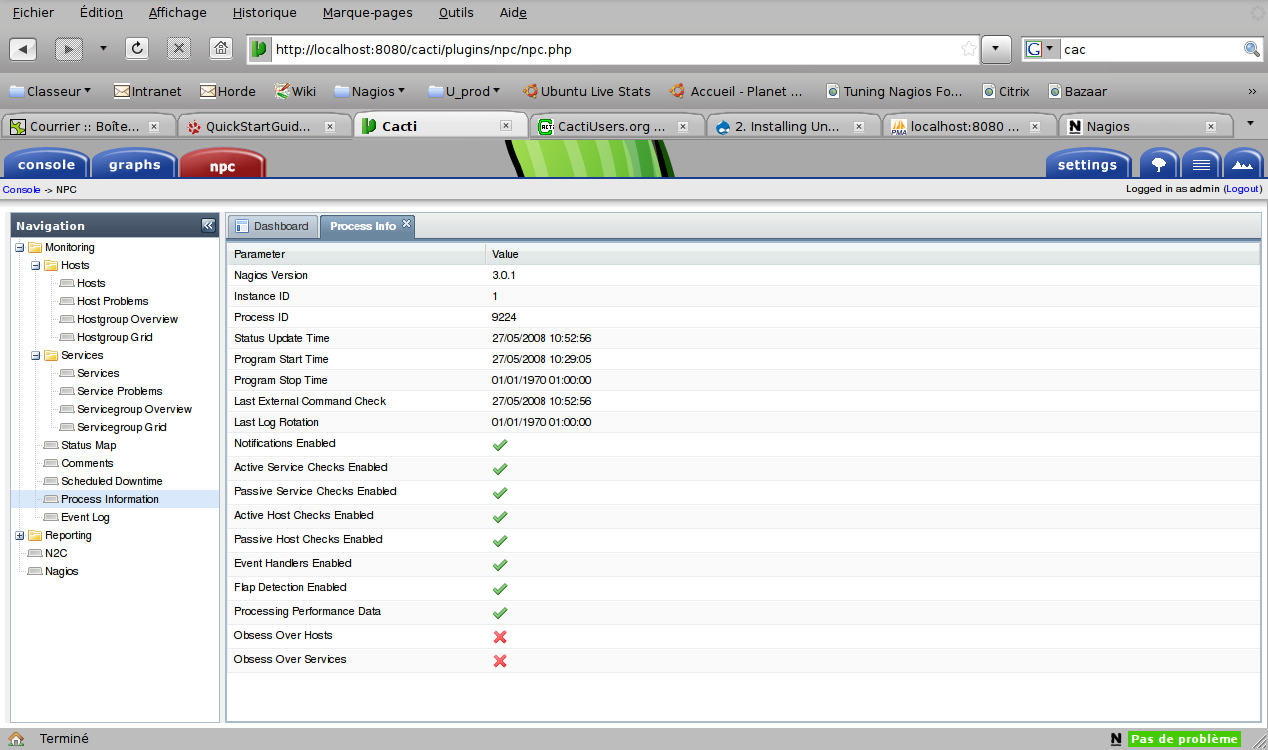Click the Logout link
Viewport: 1268px width, 750px height.
[x=1243, y=189]
